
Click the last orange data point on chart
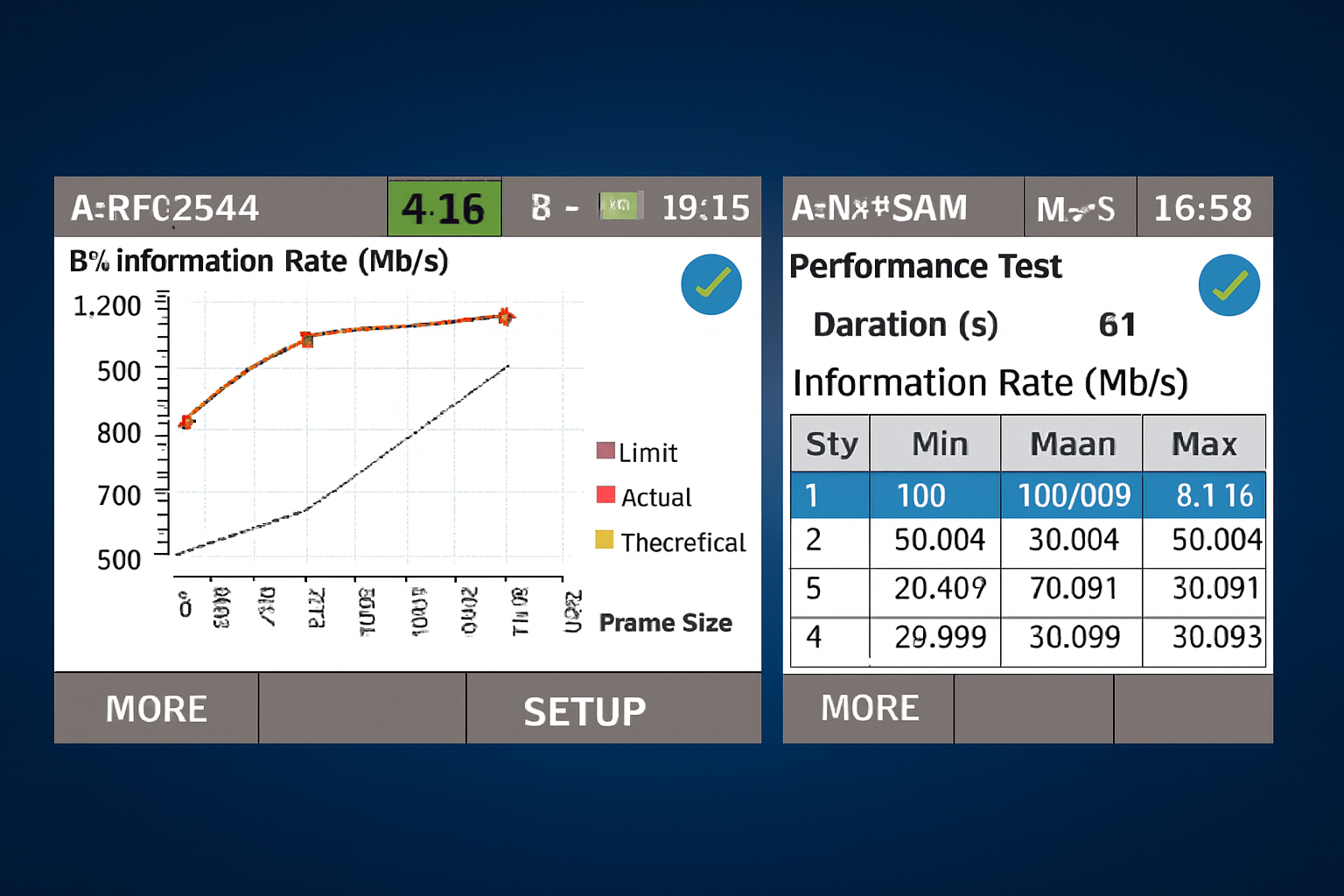tap(505, 317)
